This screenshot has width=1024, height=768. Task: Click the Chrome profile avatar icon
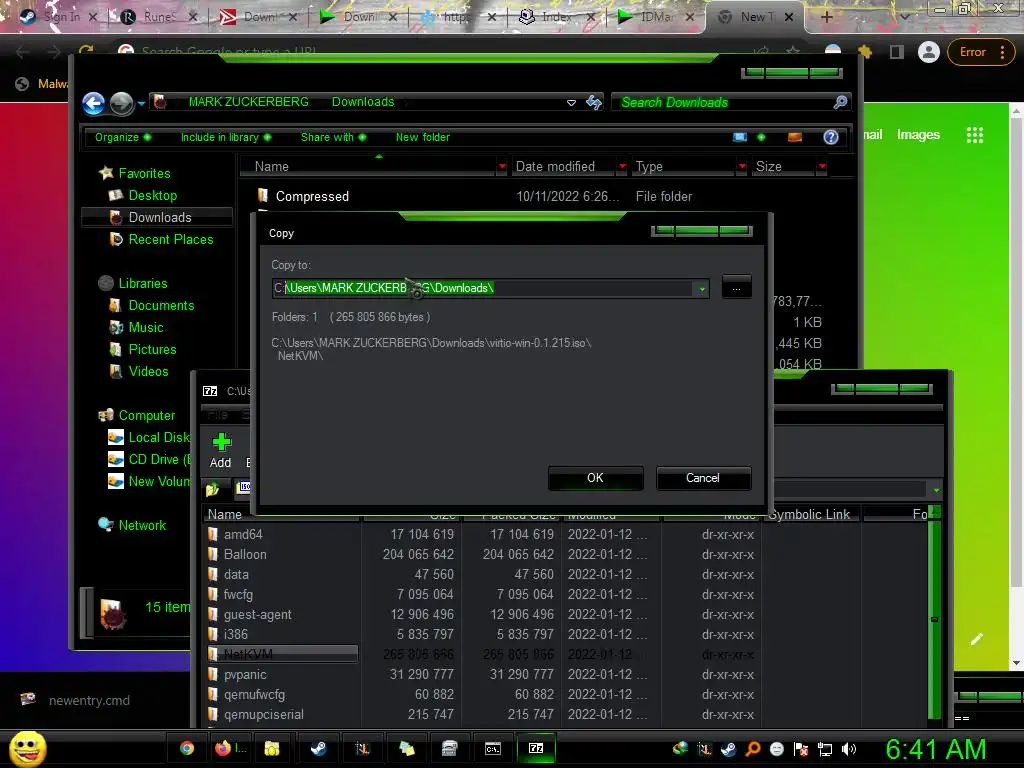click(x=928, y=52)
